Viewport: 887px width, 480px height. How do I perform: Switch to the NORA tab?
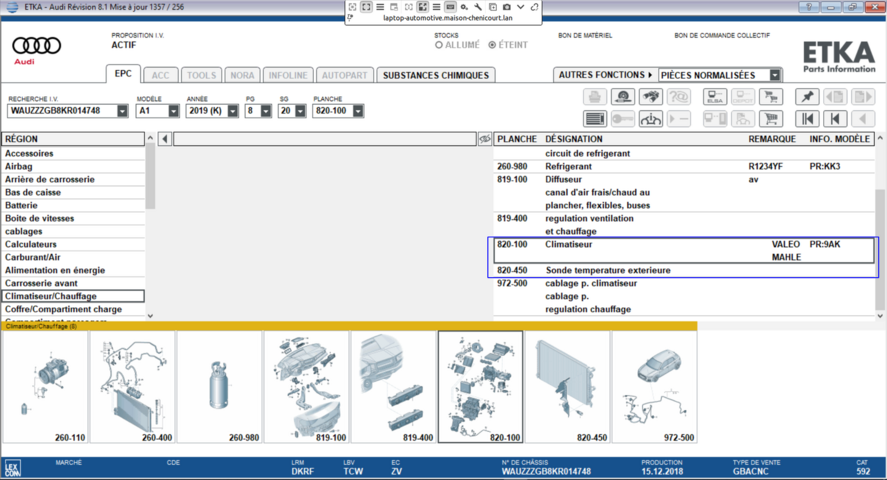242,75
